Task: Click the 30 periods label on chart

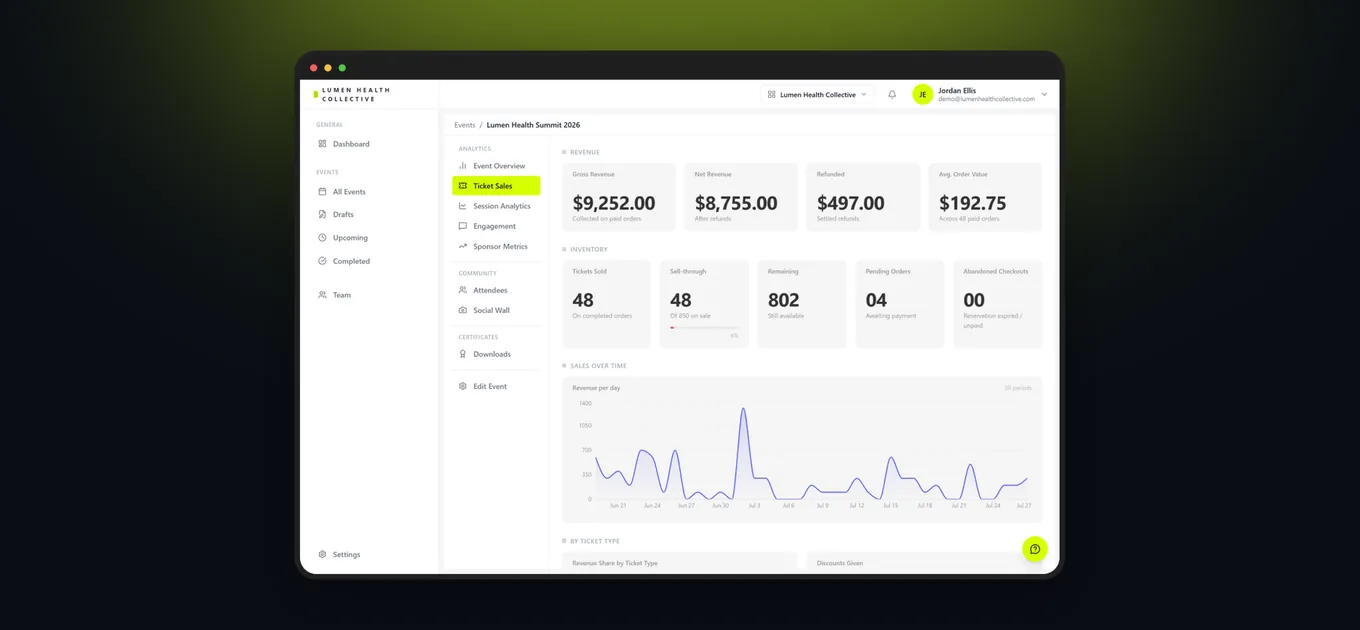Action: pos(1018,388)
